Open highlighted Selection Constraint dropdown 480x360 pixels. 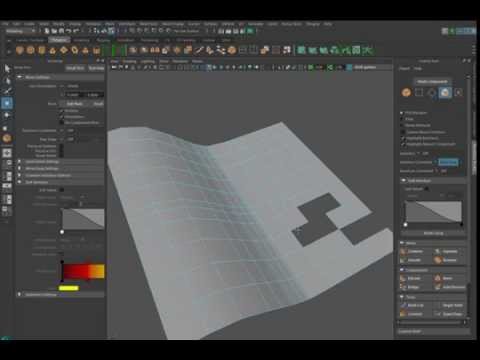pyautogui.click(x=448, y=162)
